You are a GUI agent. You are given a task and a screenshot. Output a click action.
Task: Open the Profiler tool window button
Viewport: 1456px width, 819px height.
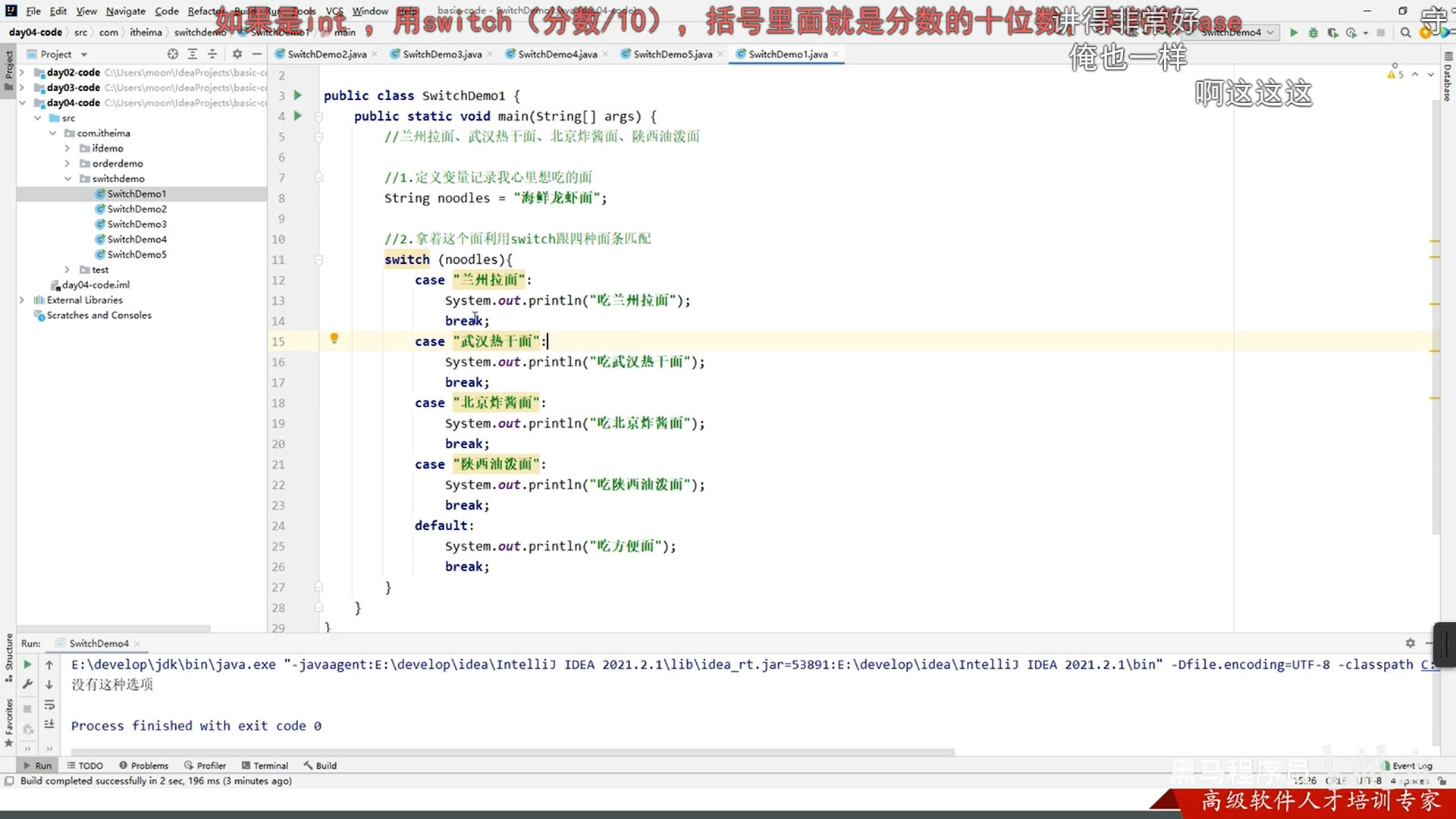205,765
